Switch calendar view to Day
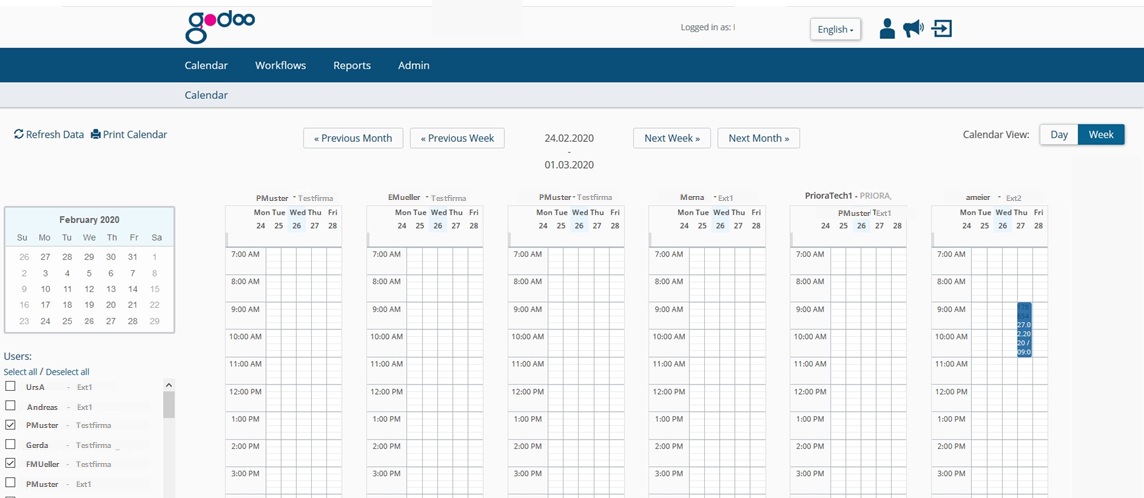 point(1059,134)
